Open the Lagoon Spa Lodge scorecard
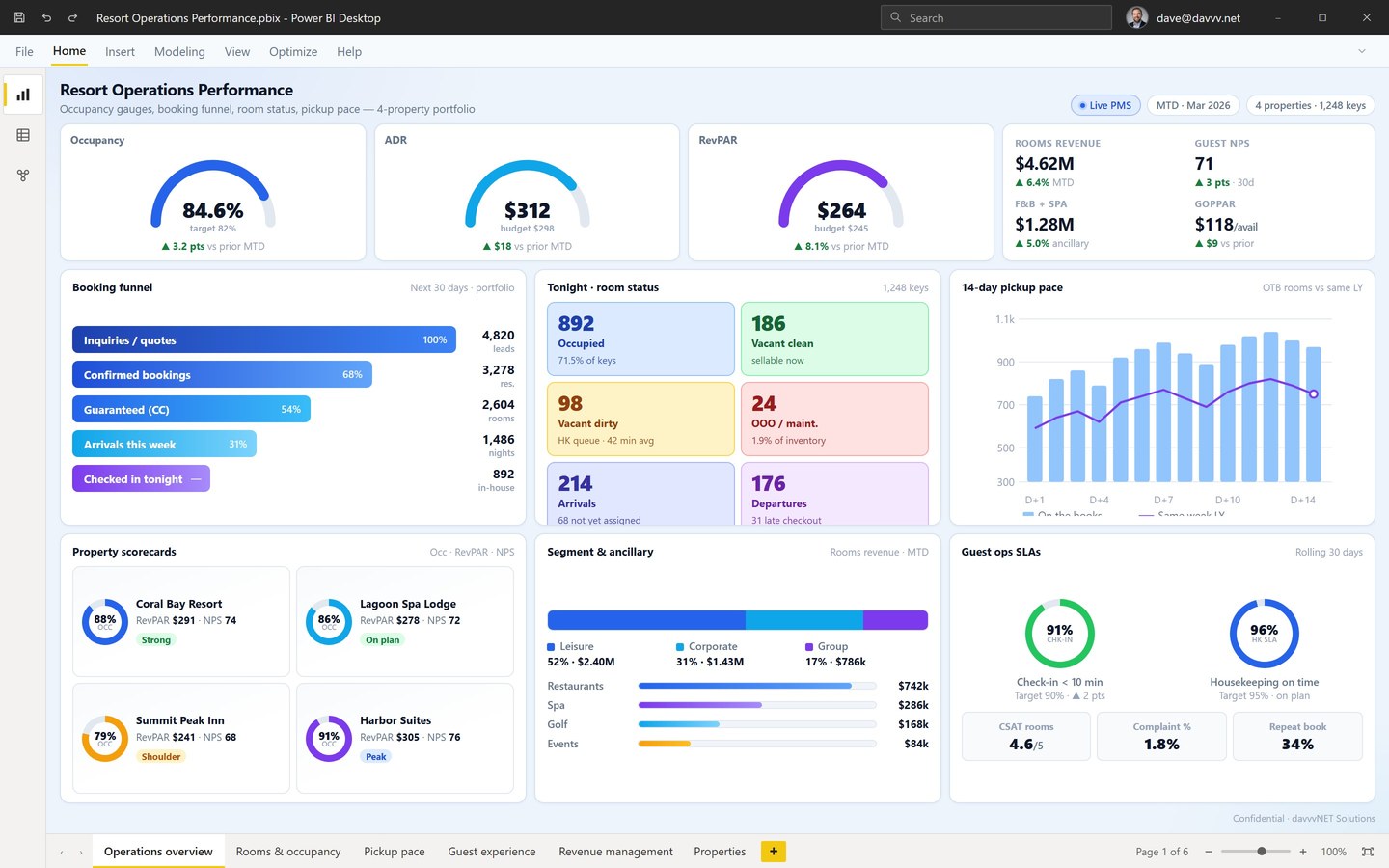 click(405, 621)
